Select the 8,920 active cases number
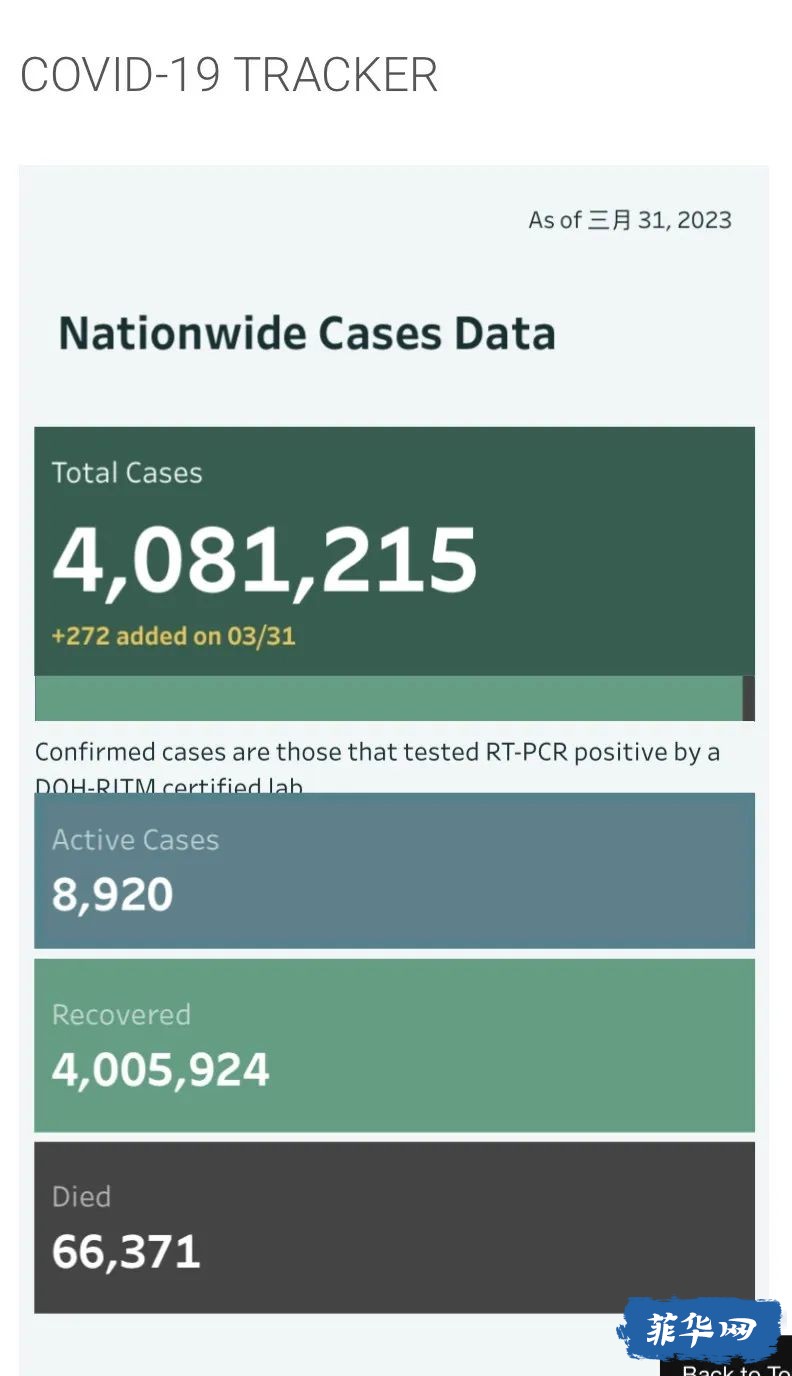This screenshot has height=1376, width=792. [x=113, y=894]
